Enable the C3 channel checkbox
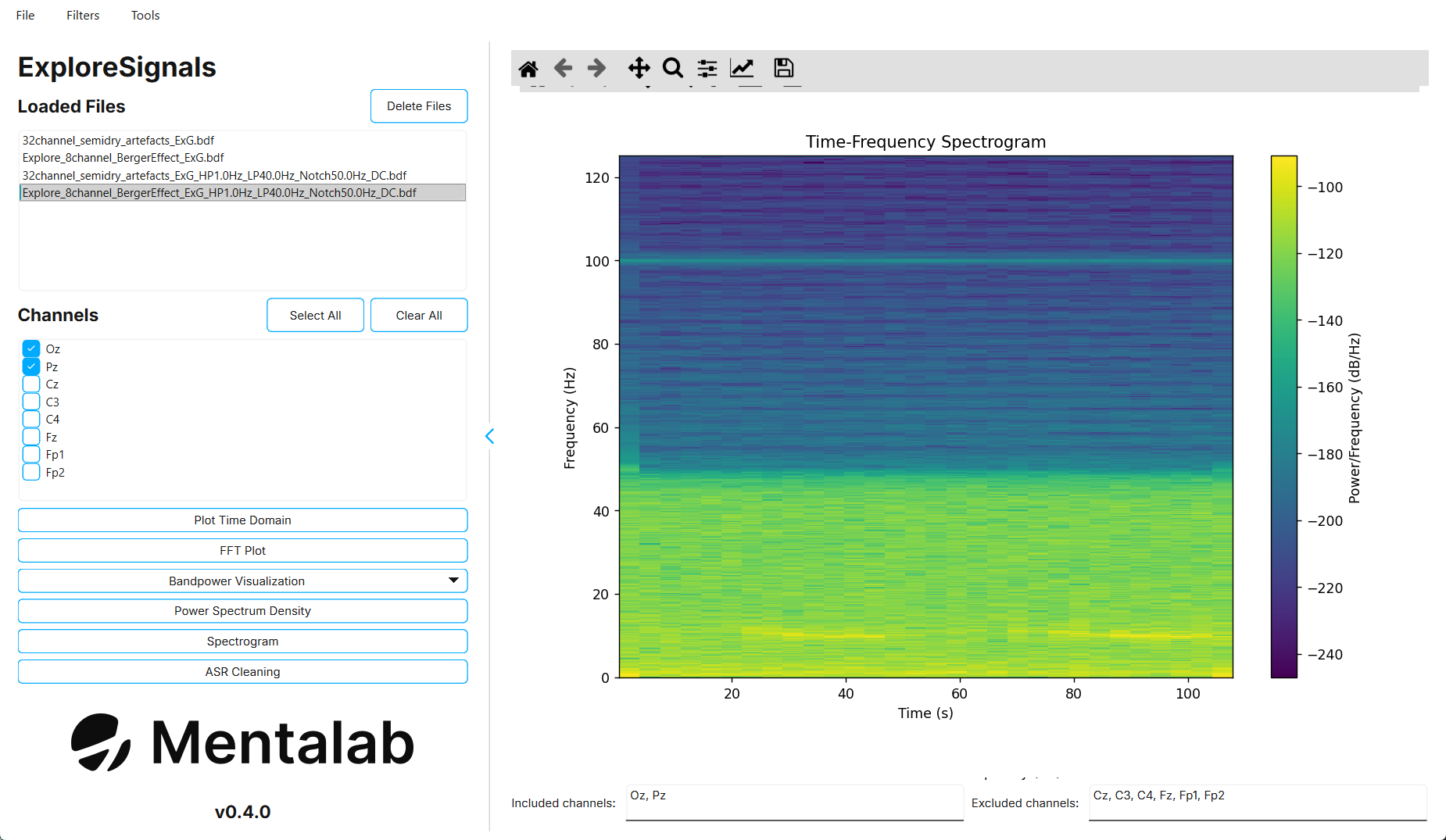The width and height of the screenshot is (1446, 840). point(31,402)
